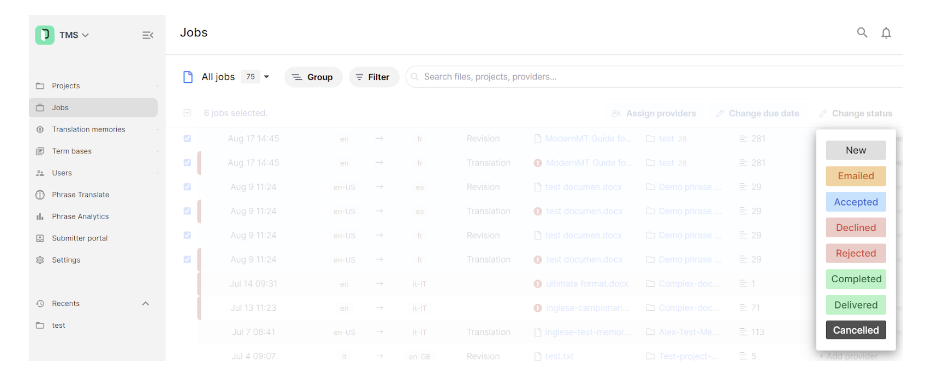Click the All jobs document icon
Image resolution: width=951 pixels, height=385 pixels.
click(x=188, y=77)
